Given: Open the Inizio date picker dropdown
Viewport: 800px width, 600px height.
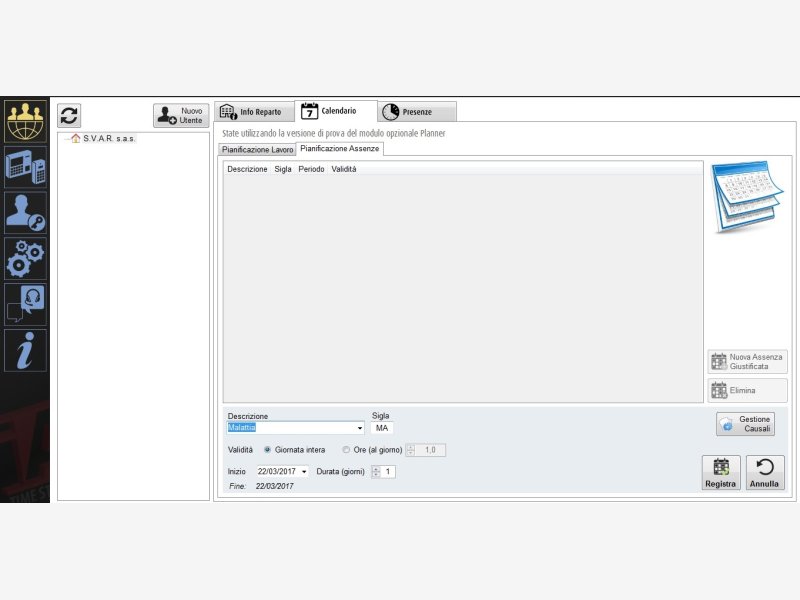Looking at the screenshot, I should [304, 472].
